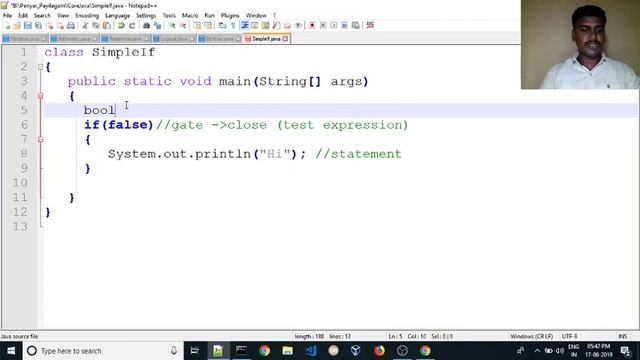Open the Search menu
This screenshot has width=640, height=360.
pos(42,16)
